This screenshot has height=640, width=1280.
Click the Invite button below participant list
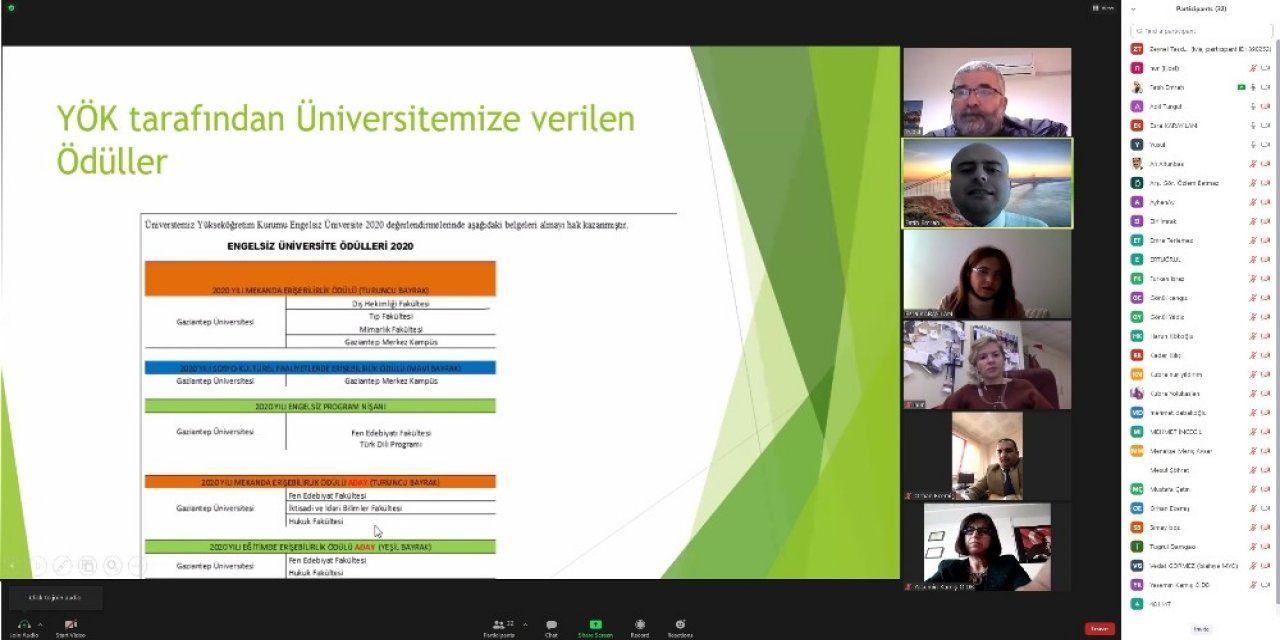click(1201, 629)
